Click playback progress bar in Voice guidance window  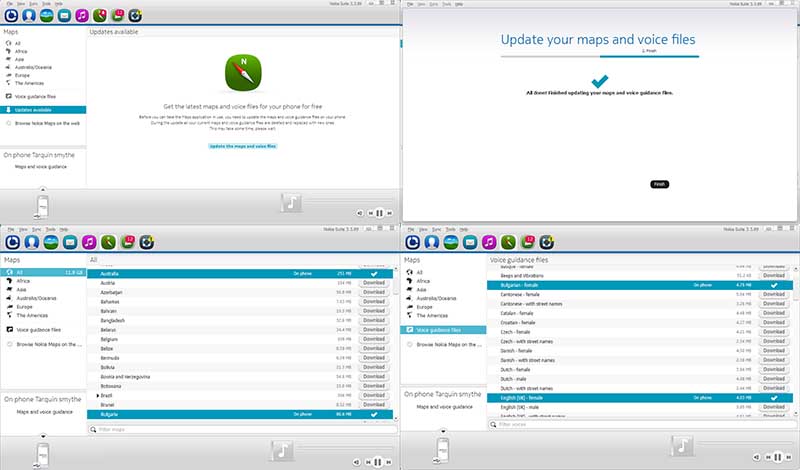745,442
